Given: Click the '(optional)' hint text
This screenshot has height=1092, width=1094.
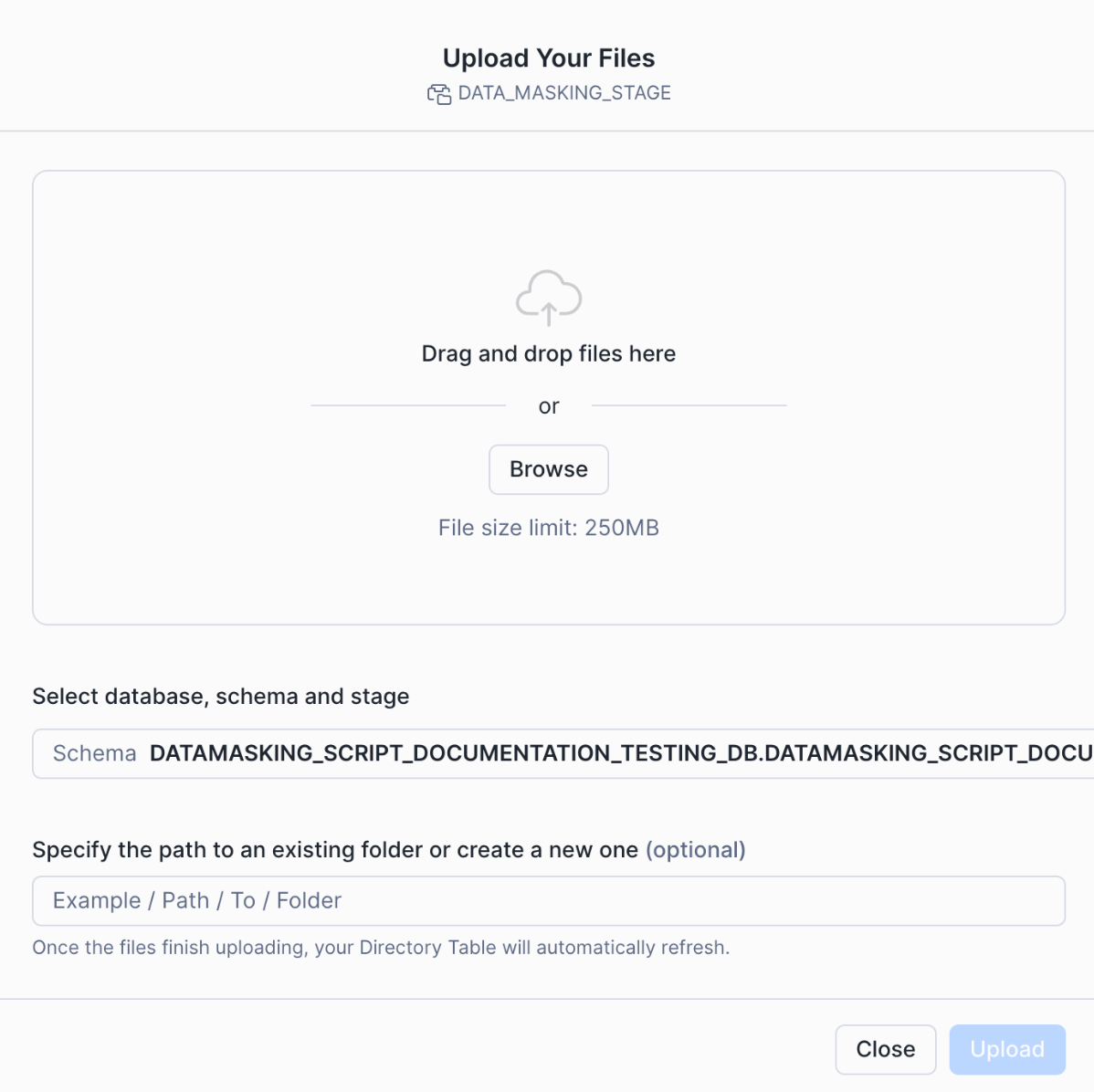Looking at the screenshot, I should coord(696,850).
